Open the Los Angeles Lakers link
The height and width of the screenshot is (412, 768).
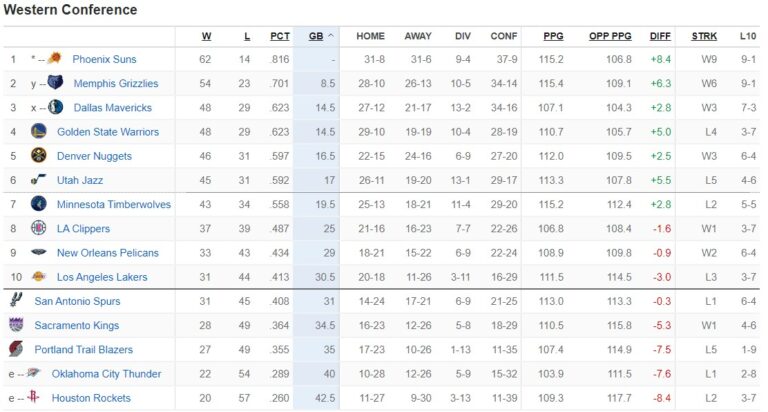[102, 277]
